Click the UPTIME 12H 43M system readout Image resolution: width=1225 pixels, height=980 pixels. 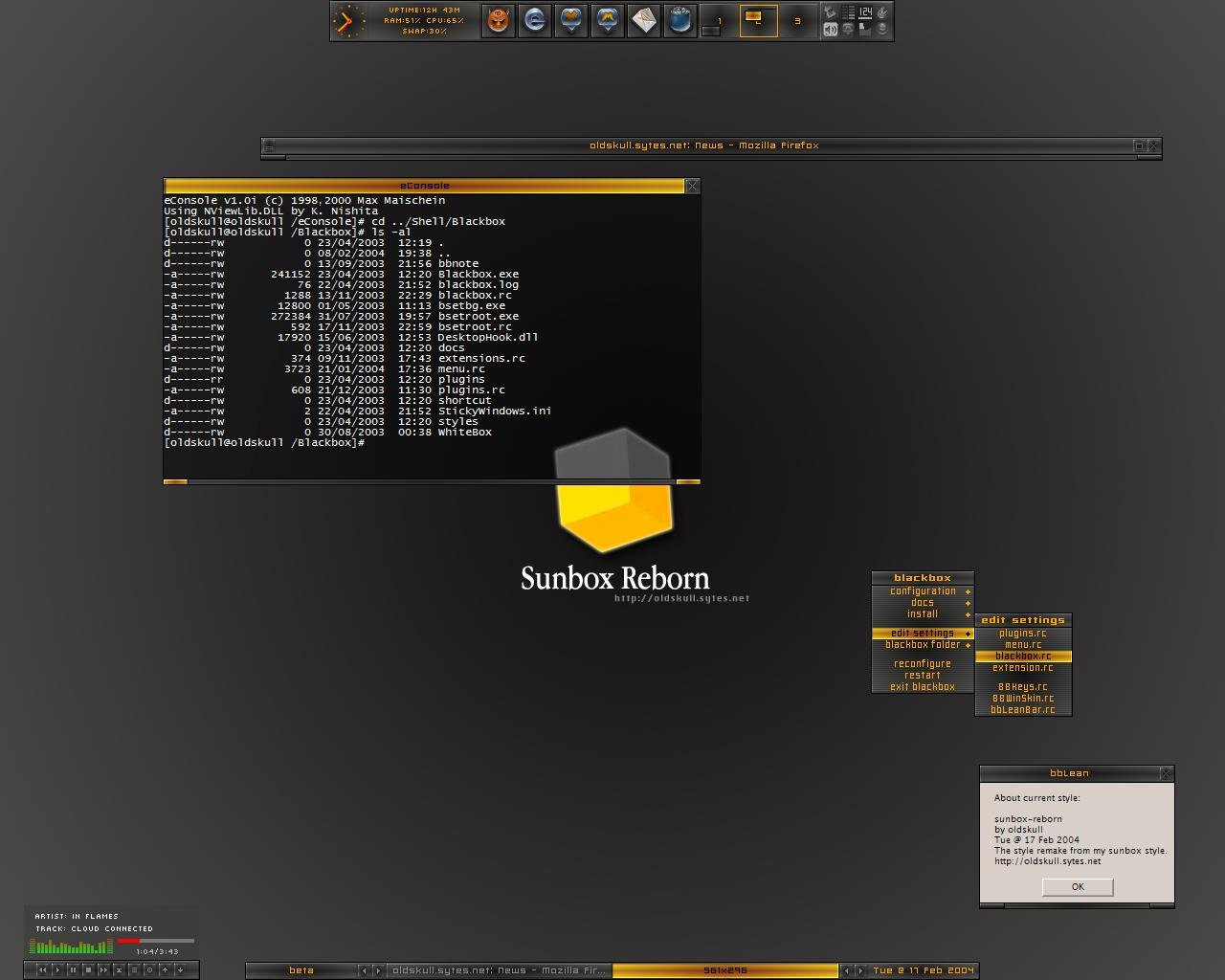pyautogui.click(x=426, y=10)
